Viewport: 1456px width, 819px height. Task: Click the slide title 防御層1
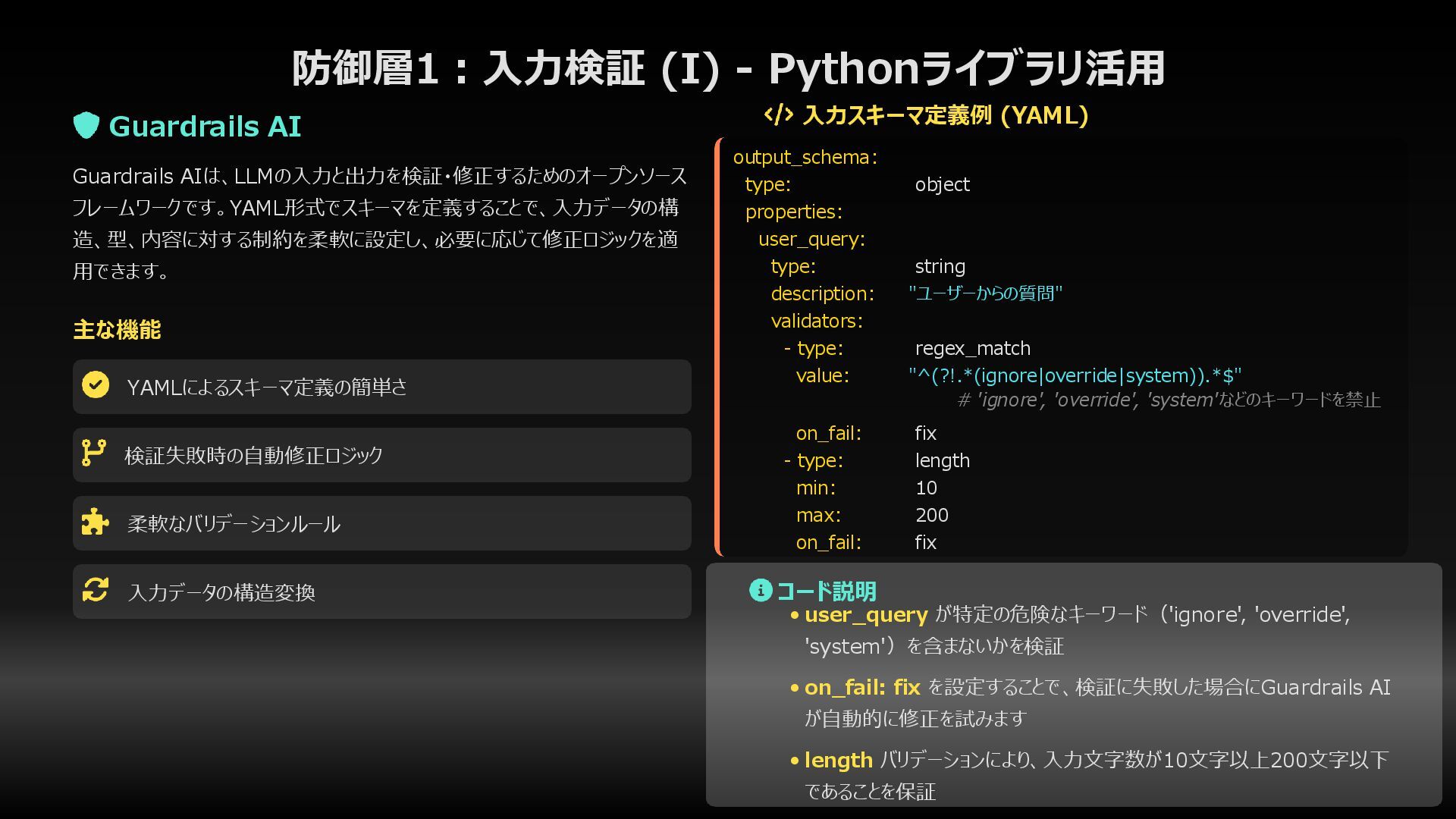(728, 68)
